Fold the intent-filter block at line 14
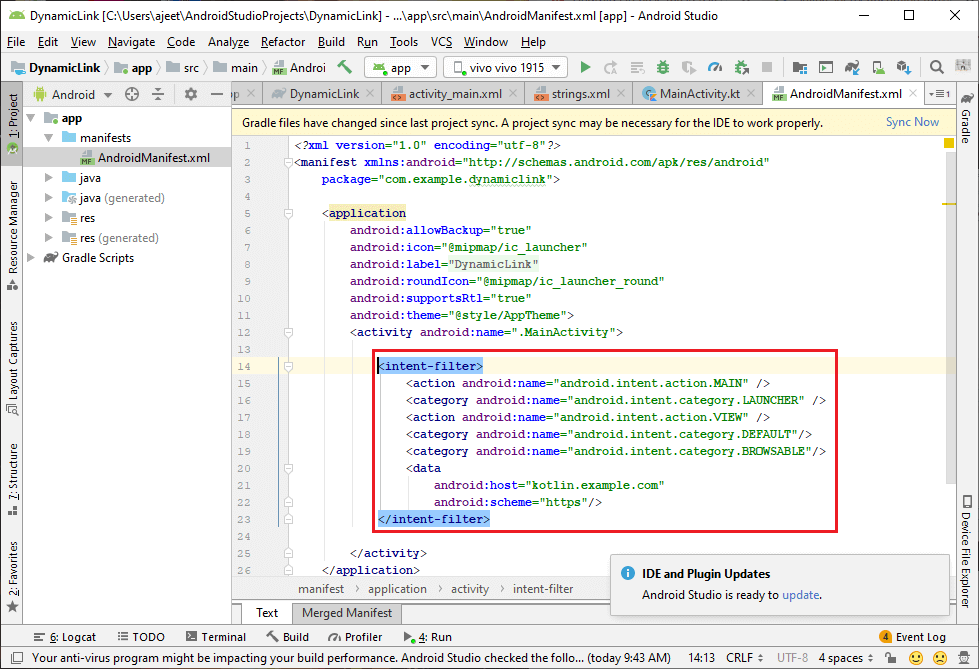 [288, 366]
